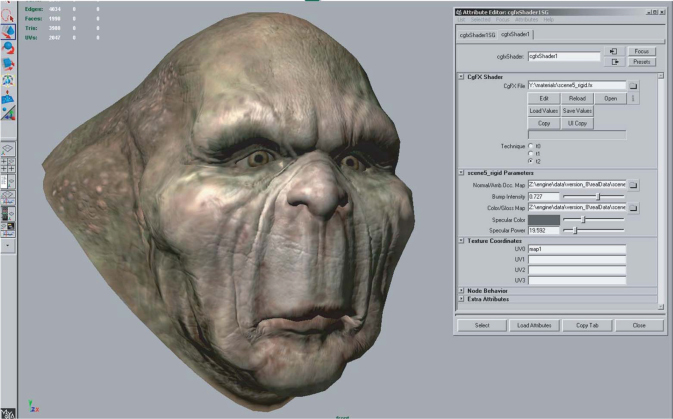The image size is (673, 419).
Task: Click the folder icon next to CgFX File
Action: tap(633, 87)
